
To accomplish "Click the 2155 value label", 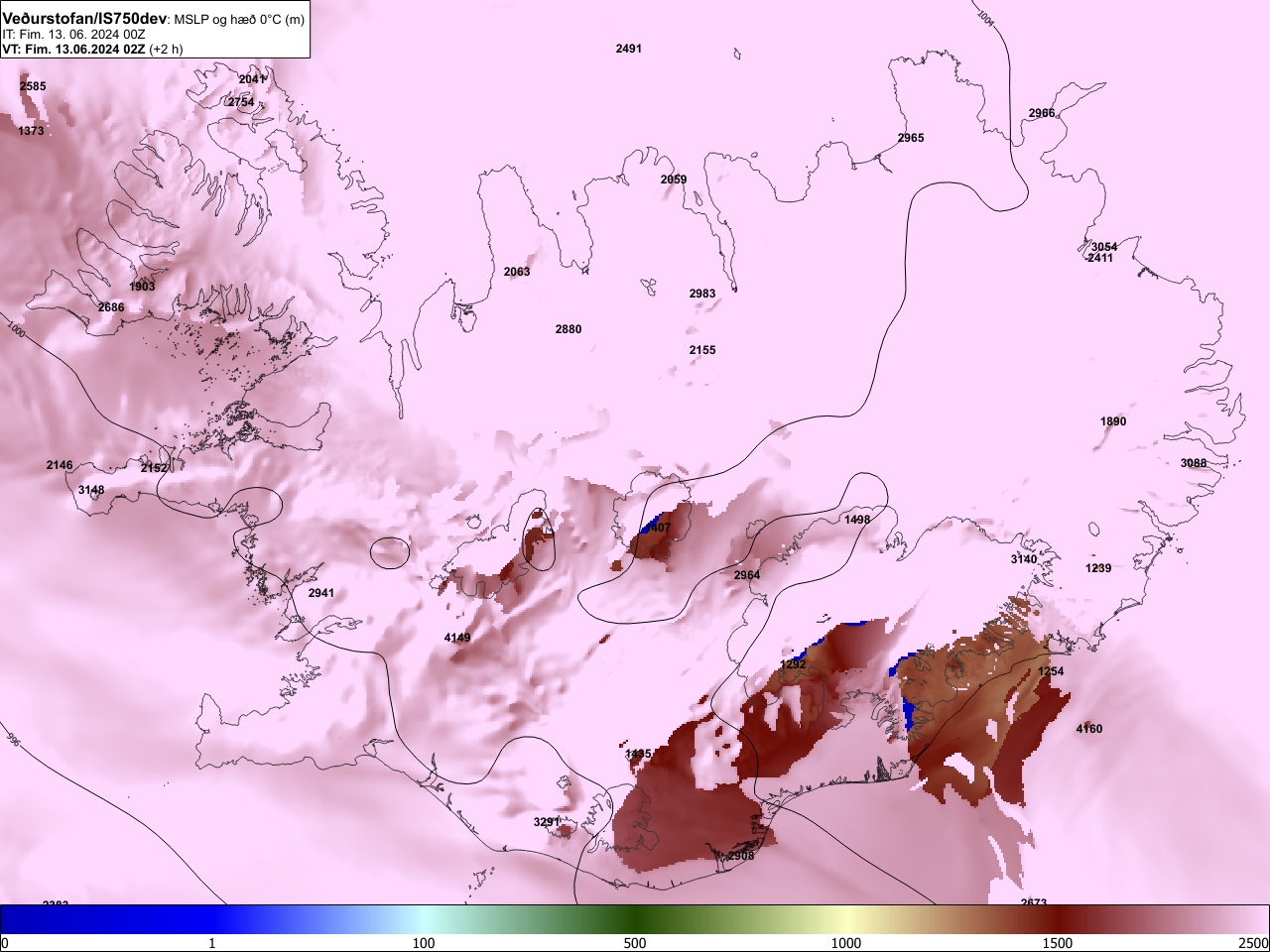I will pyautogui.click(x=702, y=350).
